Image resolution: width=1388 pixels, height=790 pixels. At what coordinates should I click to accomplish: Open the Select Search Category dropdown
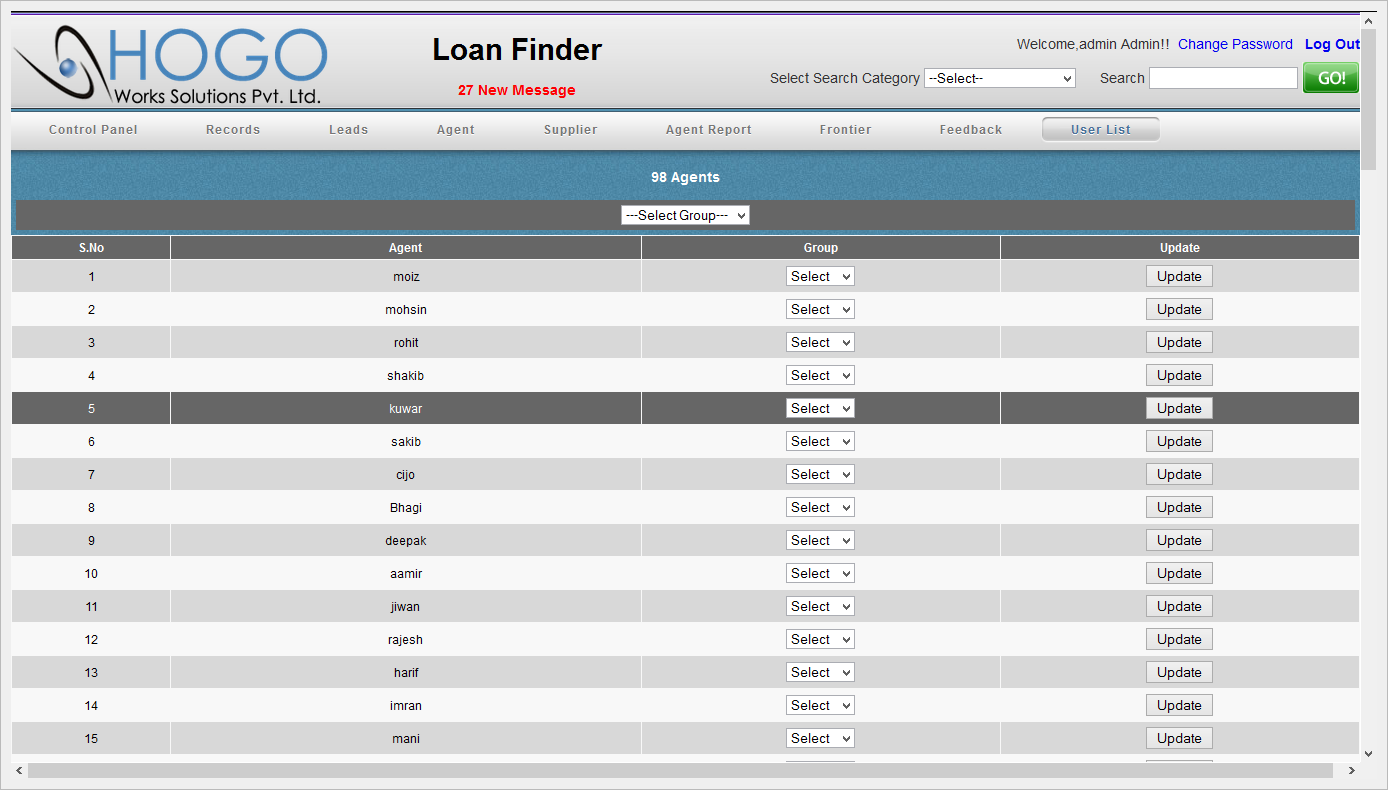[x=999, y=78]
